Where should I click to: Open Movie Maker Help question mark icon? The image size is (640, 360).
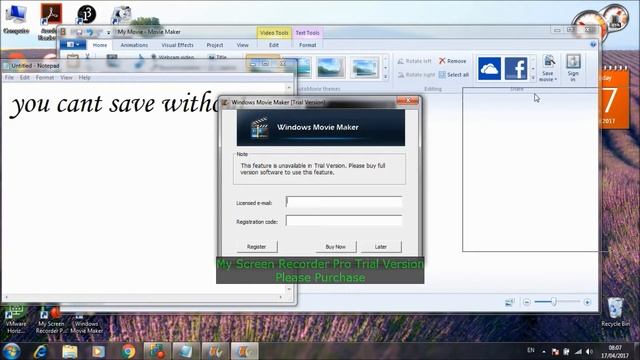(593, 44)
